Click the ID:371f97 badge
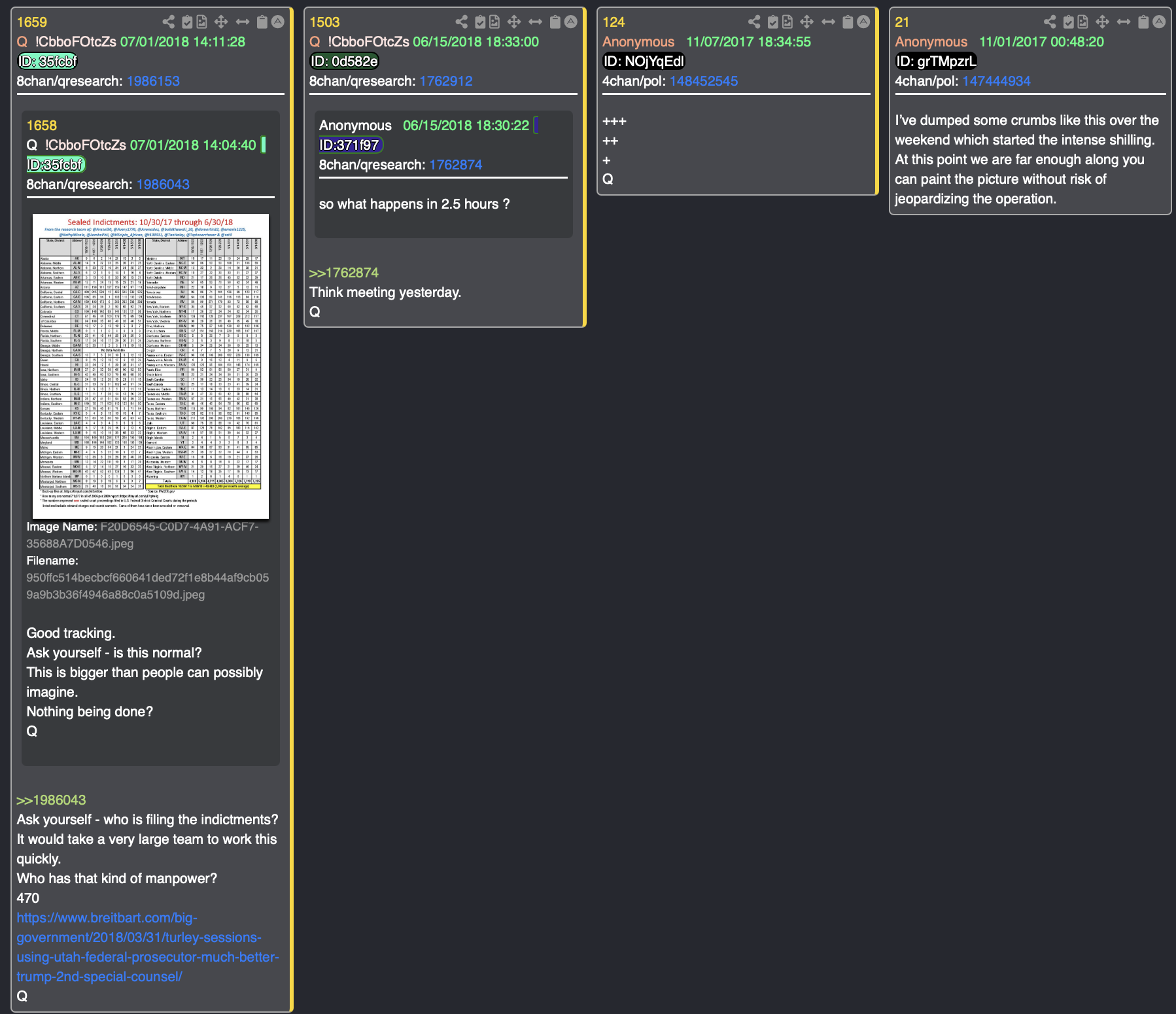The image size is (1176, 1014). [350, 145]
